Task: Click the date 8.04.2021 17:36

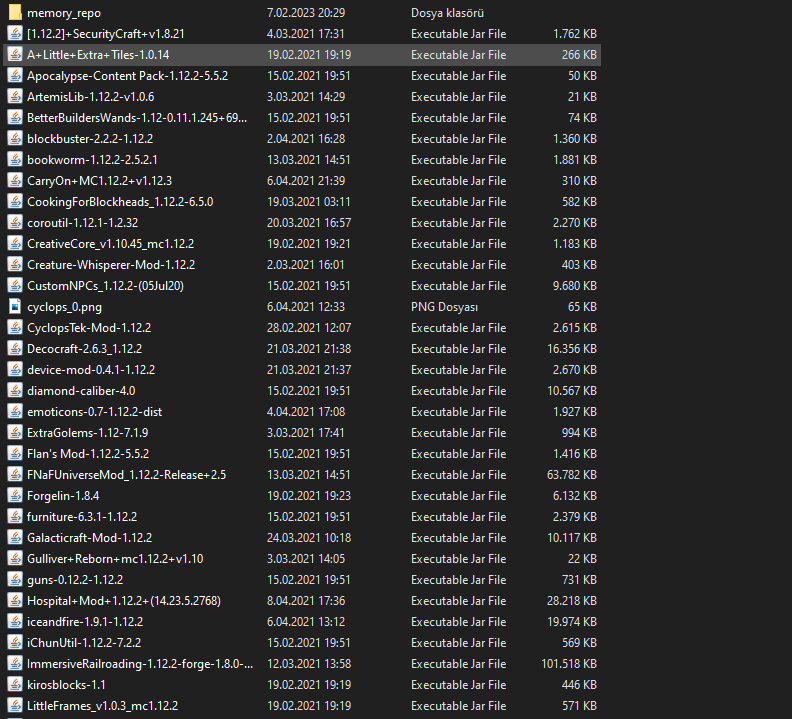Action: point(306,601)
